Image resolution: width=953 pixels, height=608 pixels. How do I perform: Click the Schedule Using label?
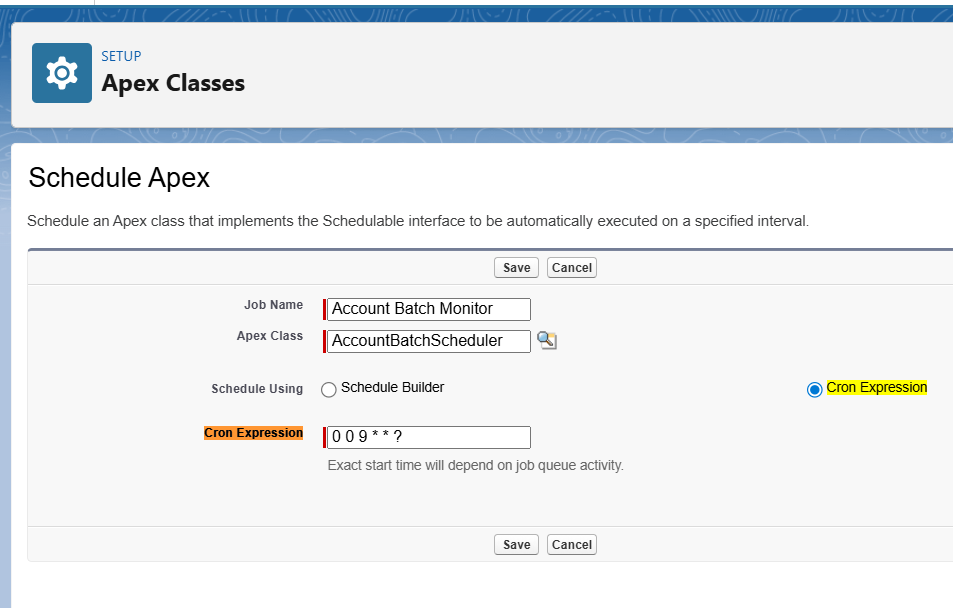point(257,389)
